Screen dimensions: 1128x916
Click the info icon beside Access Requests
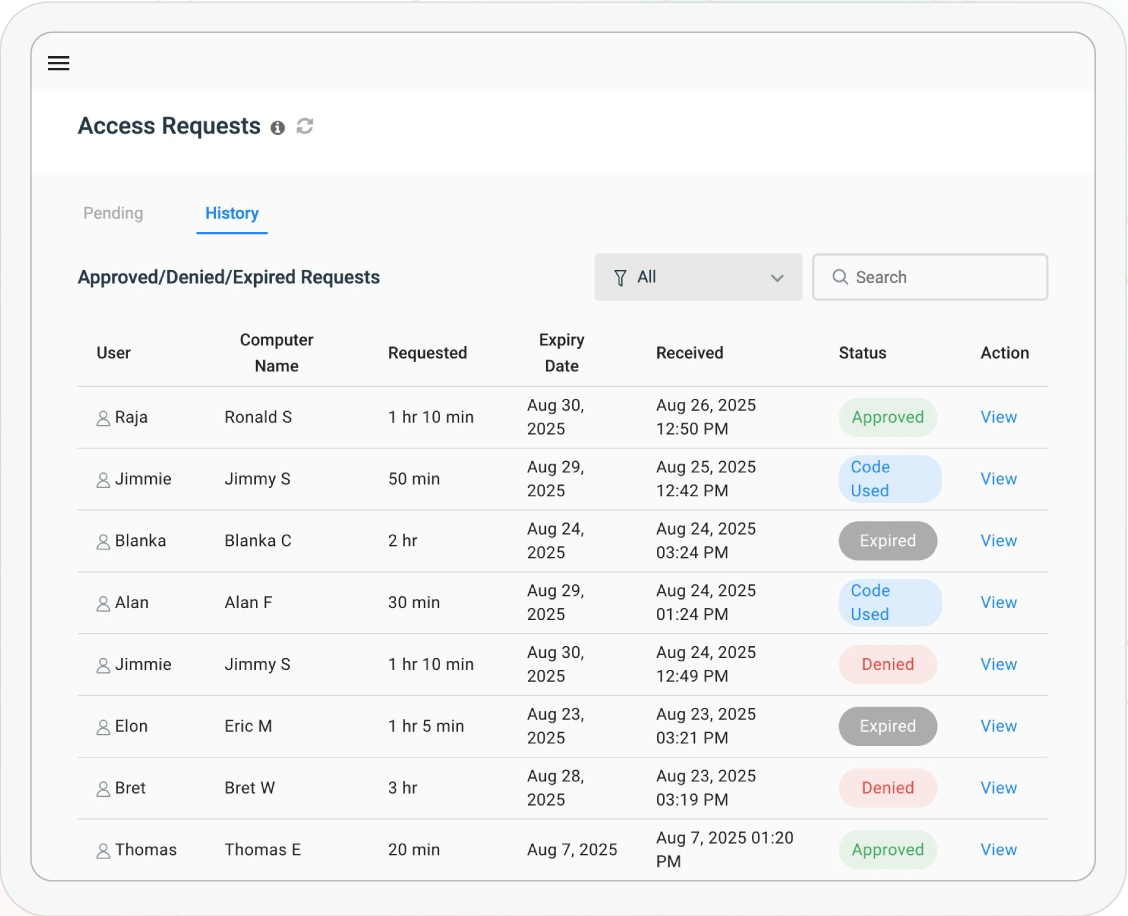click(x=278, y=128)
